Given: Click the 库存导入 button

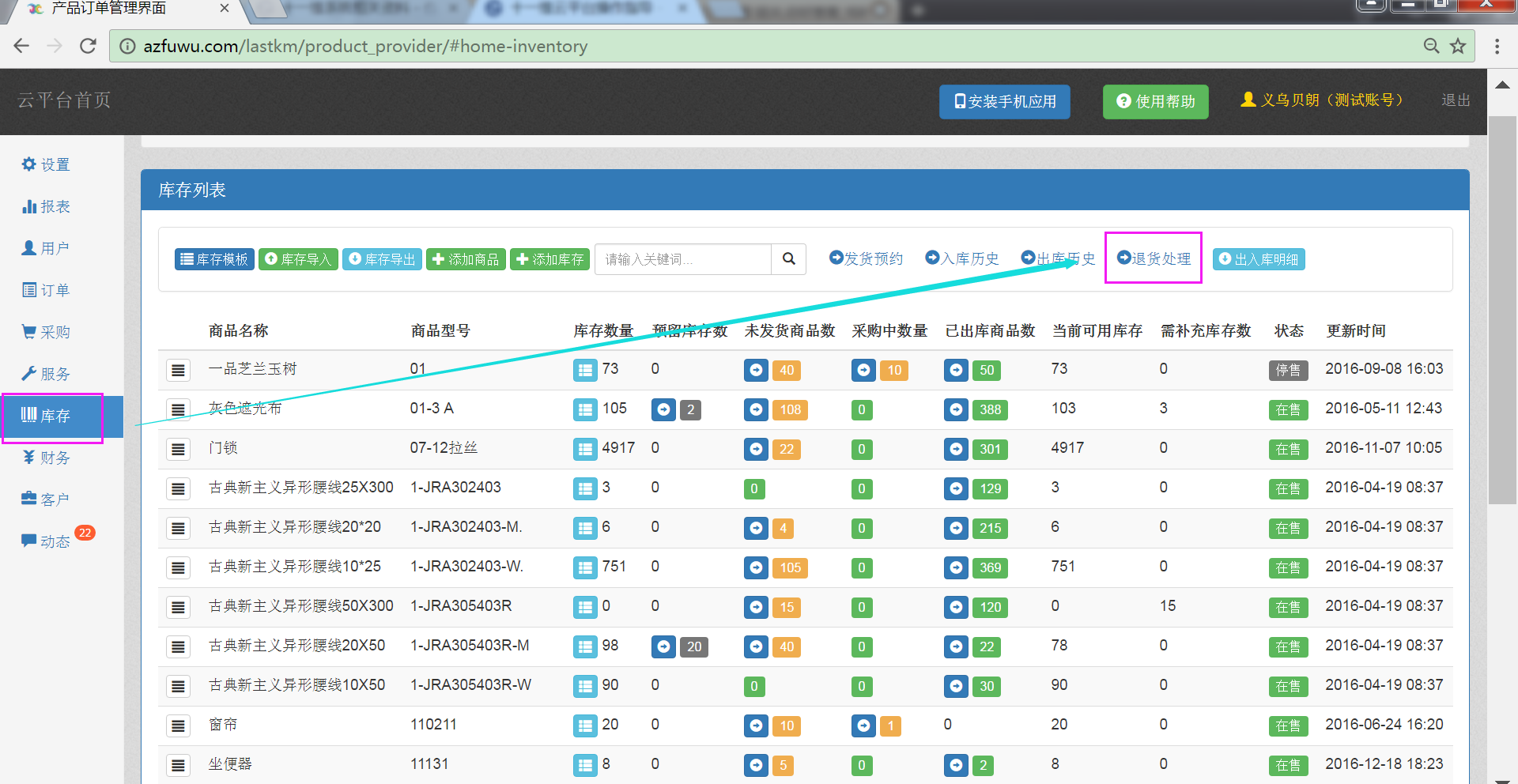Looking at the screenshot, I should 298,259.
